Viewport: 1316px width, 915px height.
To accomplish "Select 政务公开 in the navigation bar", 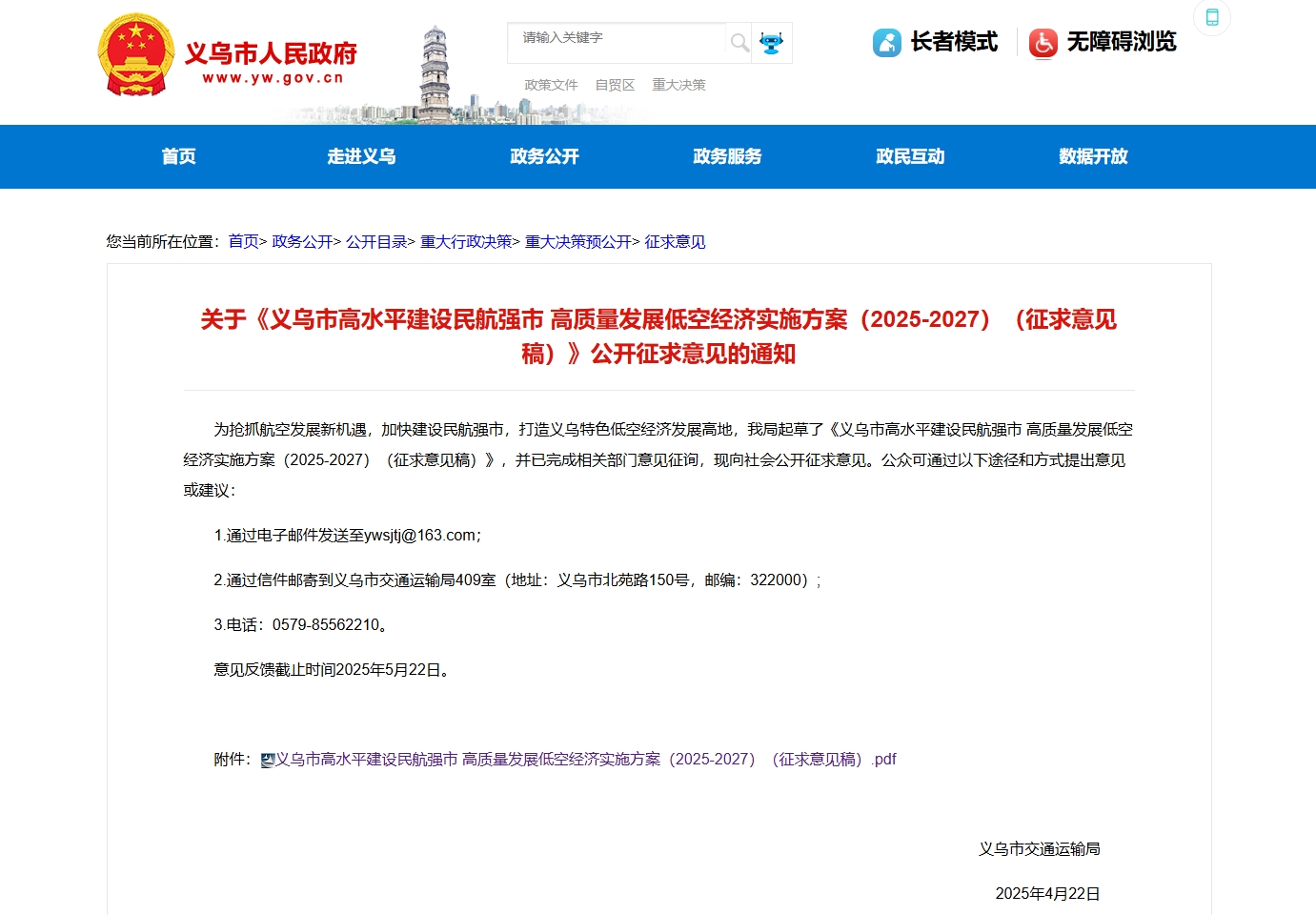I will click(544, 156).
